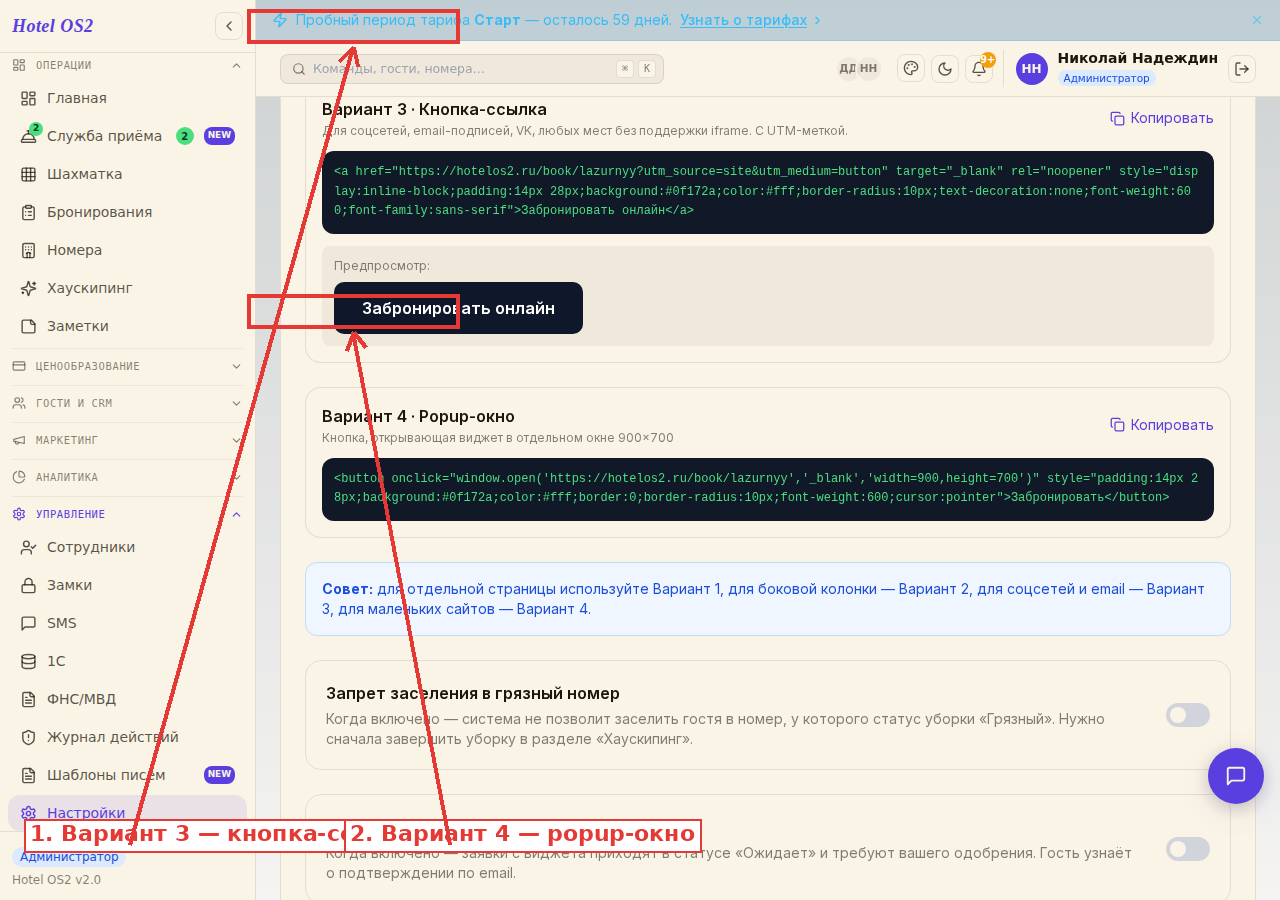This screenshot has height=900, width=1280.
Task: Click the Забронировать онлайн preview button
Action: click(x=458, y=308)
